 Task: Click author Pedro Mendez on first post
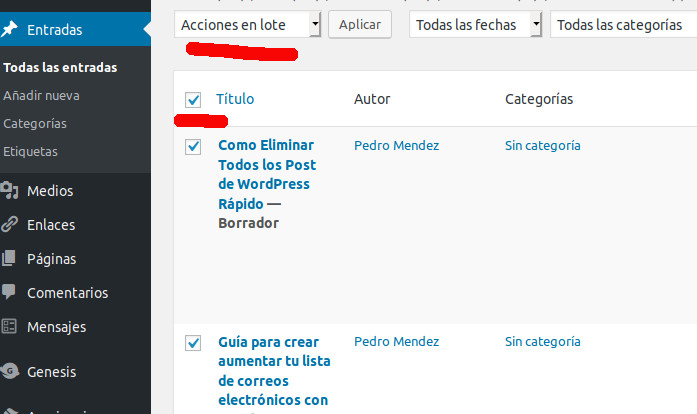click(x=396, y=146)
